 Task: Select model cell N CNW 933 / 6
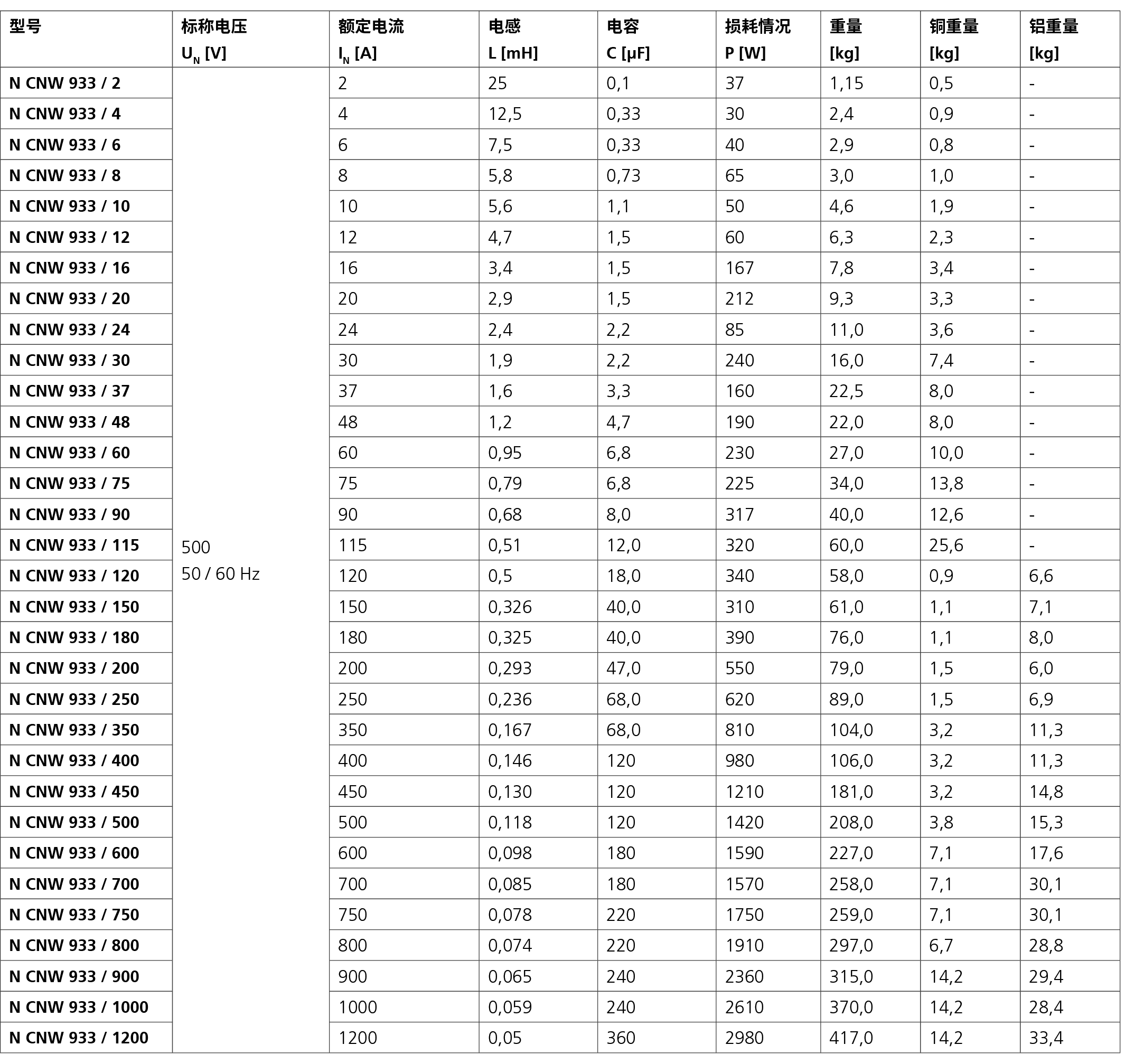pyautogui.click(x=86, y=145)
